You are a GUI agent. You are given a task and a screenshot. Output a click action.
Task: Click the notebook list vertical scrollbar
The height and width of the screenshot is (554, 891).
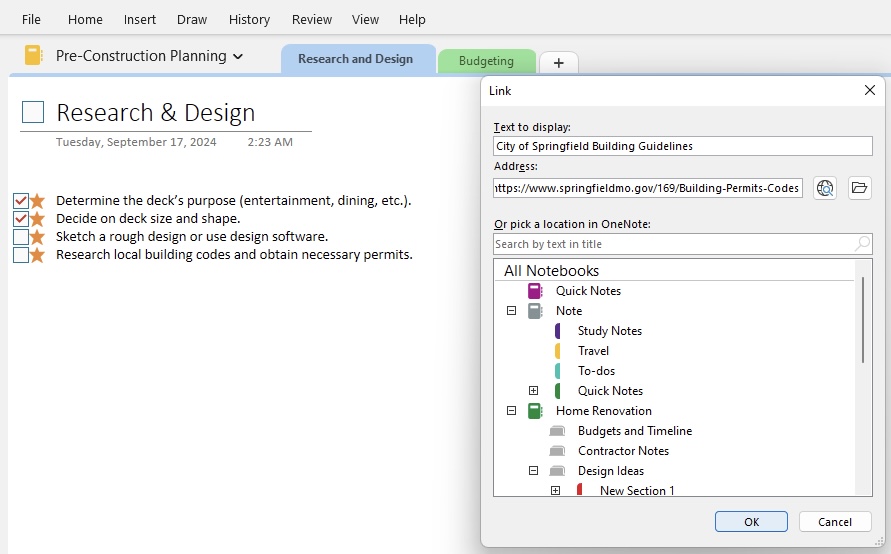[x=863, y=320]
